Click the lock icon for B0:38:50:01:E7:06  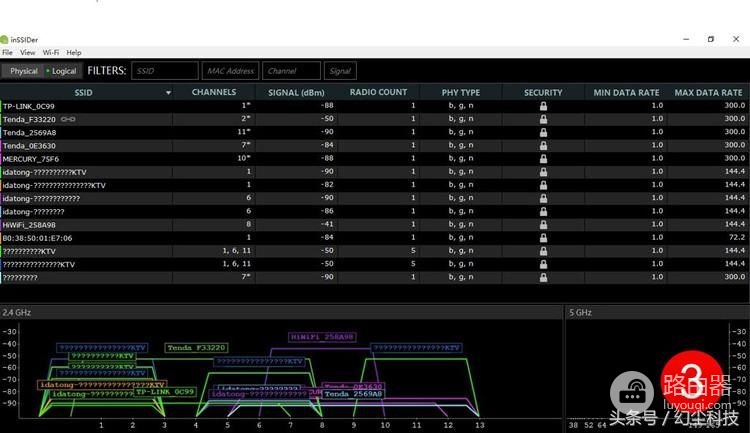coord(543,238)
